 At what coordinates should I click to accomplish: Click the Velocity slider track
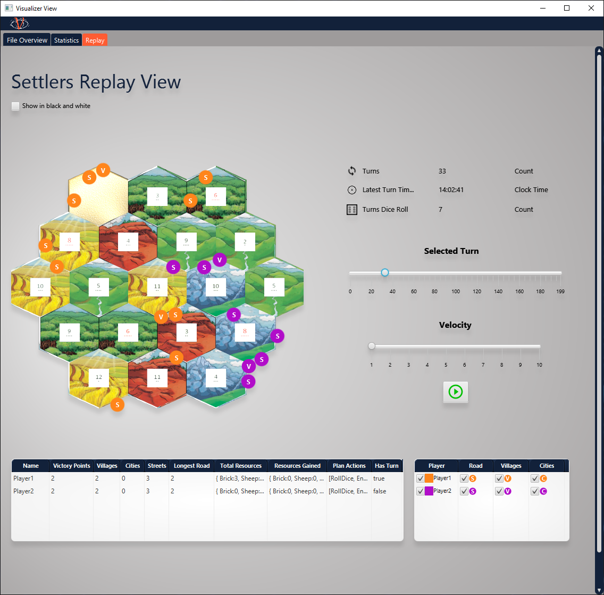point(455,347)
